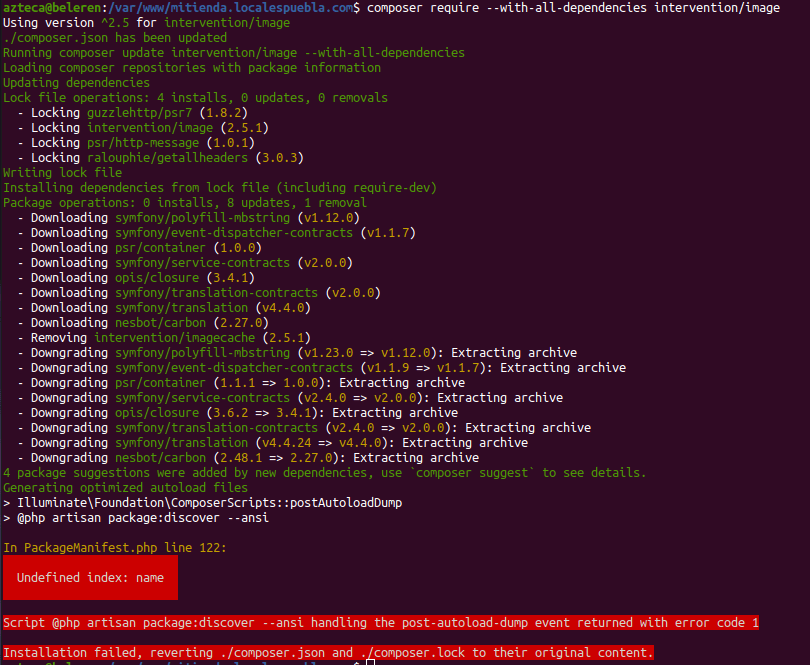
Task: Click the 'Installation failed, reverting' error line
Action: [329, 653]
